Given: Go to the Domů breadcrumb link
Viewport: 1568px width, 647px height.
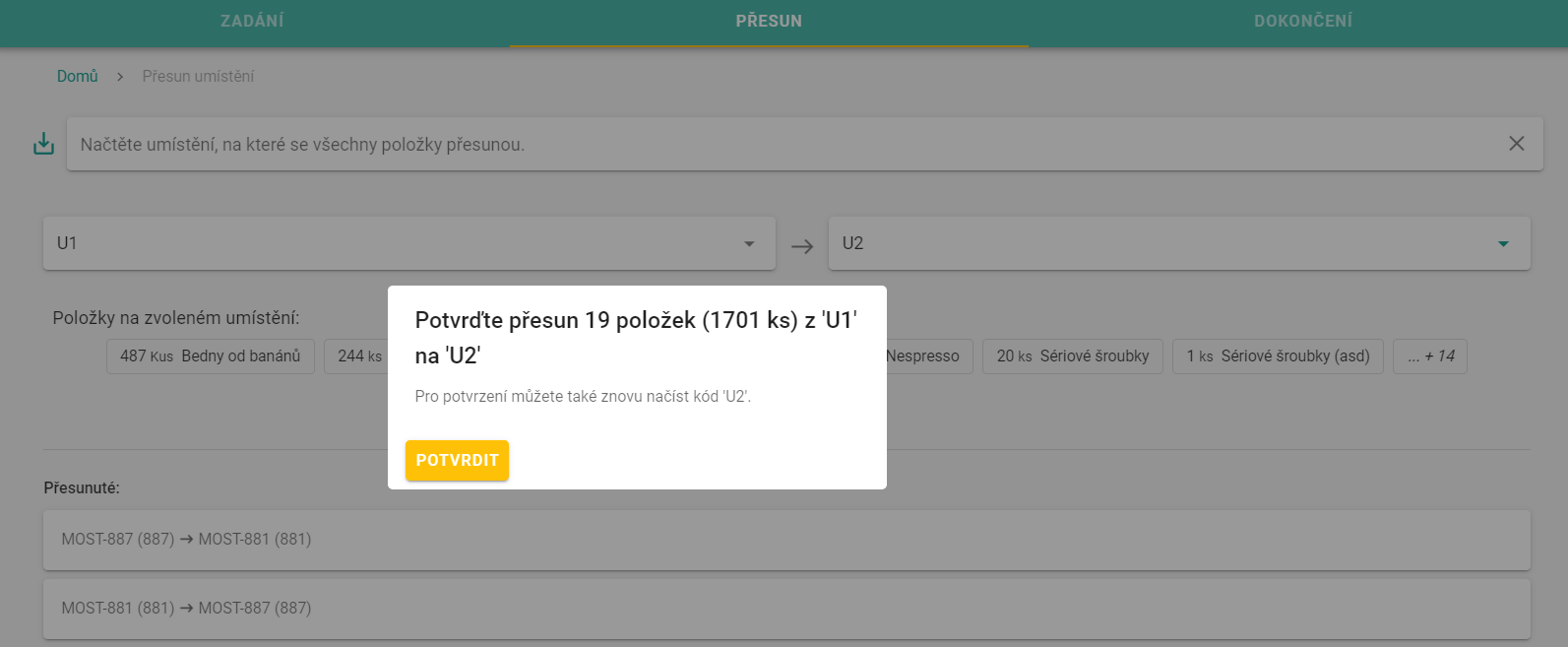Looking at the screenshot, I should tap(77, 77).
